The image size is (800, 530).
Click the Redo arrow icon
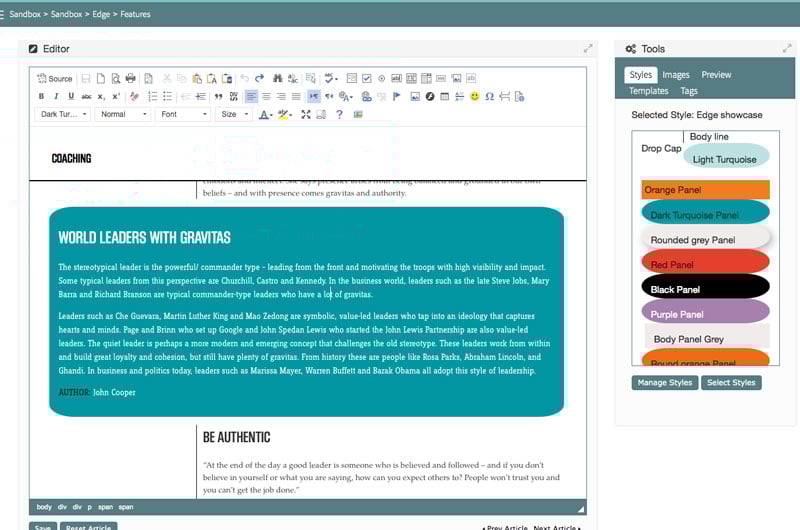(259, 78)
